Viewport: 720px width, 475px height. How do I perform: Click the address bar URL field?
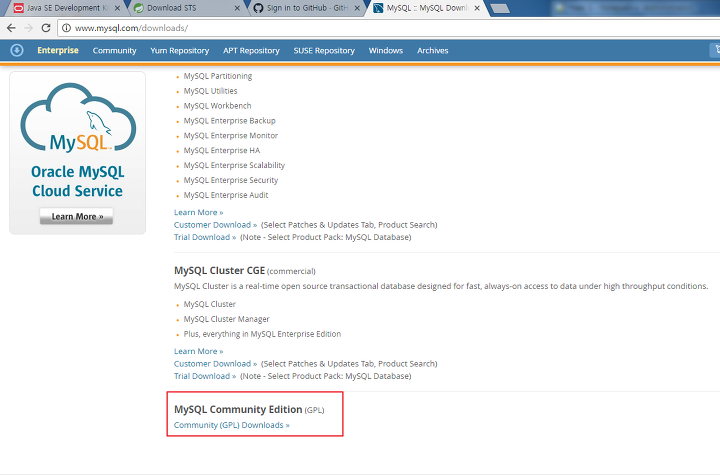pos(390,28)
